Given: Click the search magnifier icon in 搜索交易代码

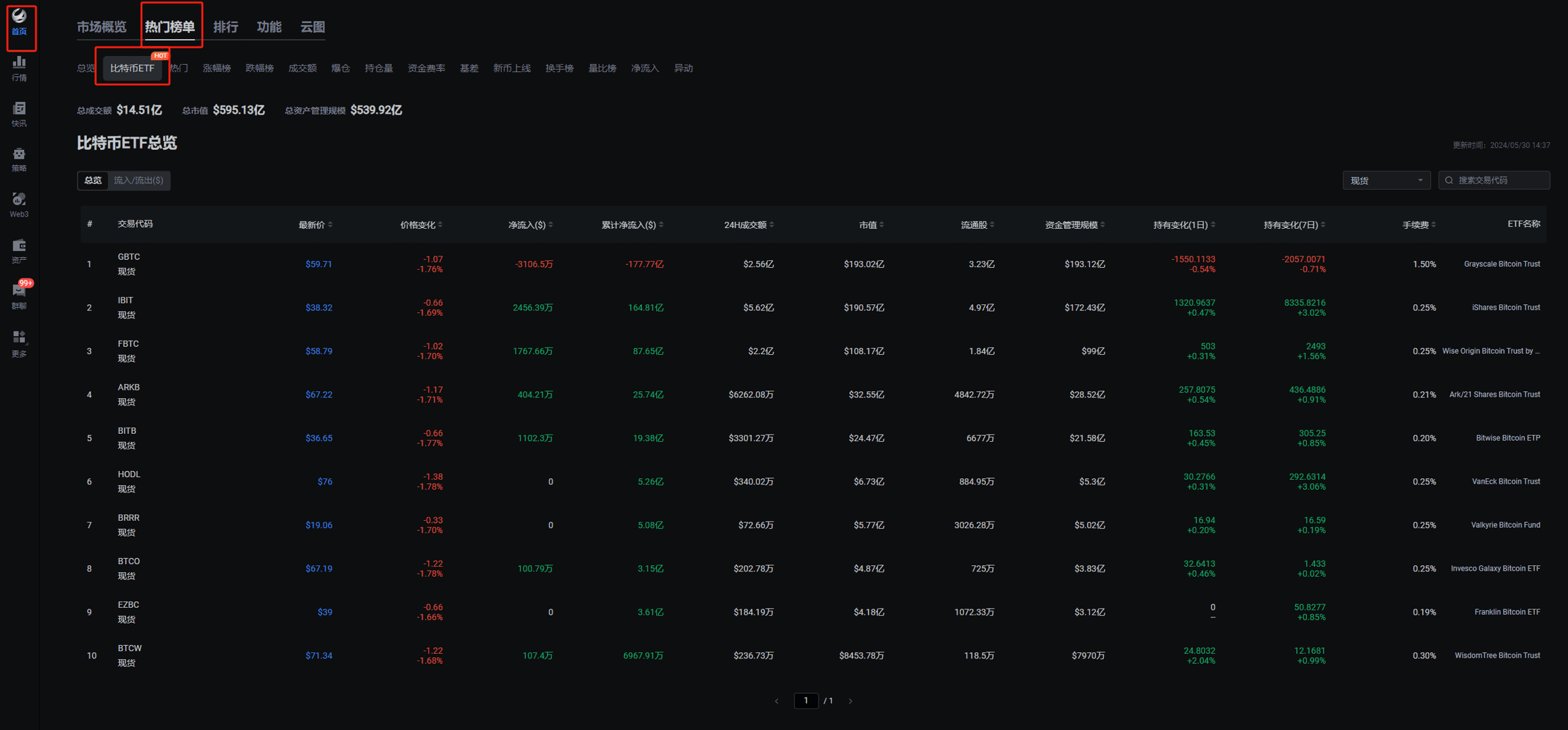Looking at the screenshot, I should [x=1449, y=180].
